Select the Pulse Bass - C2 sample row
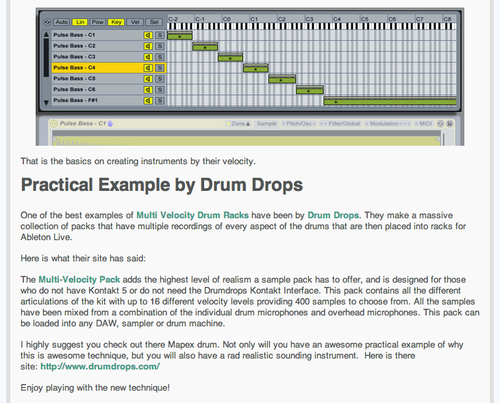Image resolution: width=500 pixels, height=403 pixels. pyautogui.click(x=109, y=46)
